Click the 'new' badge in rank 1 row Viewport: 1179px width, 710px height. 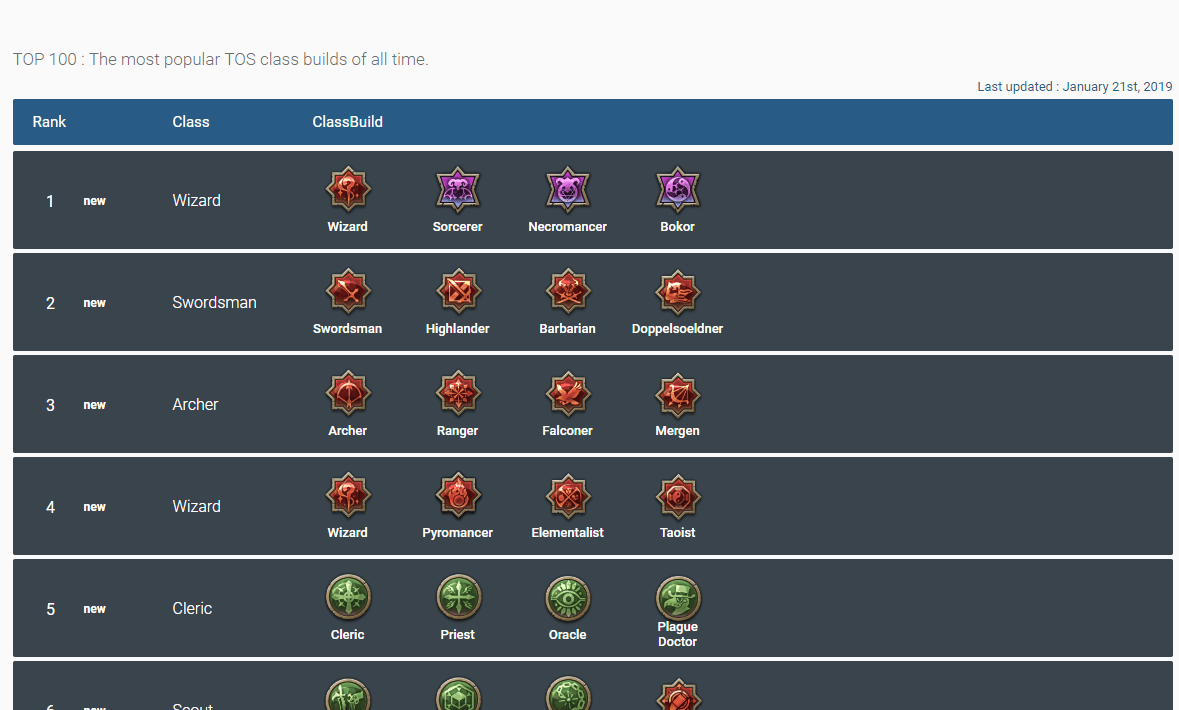[x=94, y=201]
